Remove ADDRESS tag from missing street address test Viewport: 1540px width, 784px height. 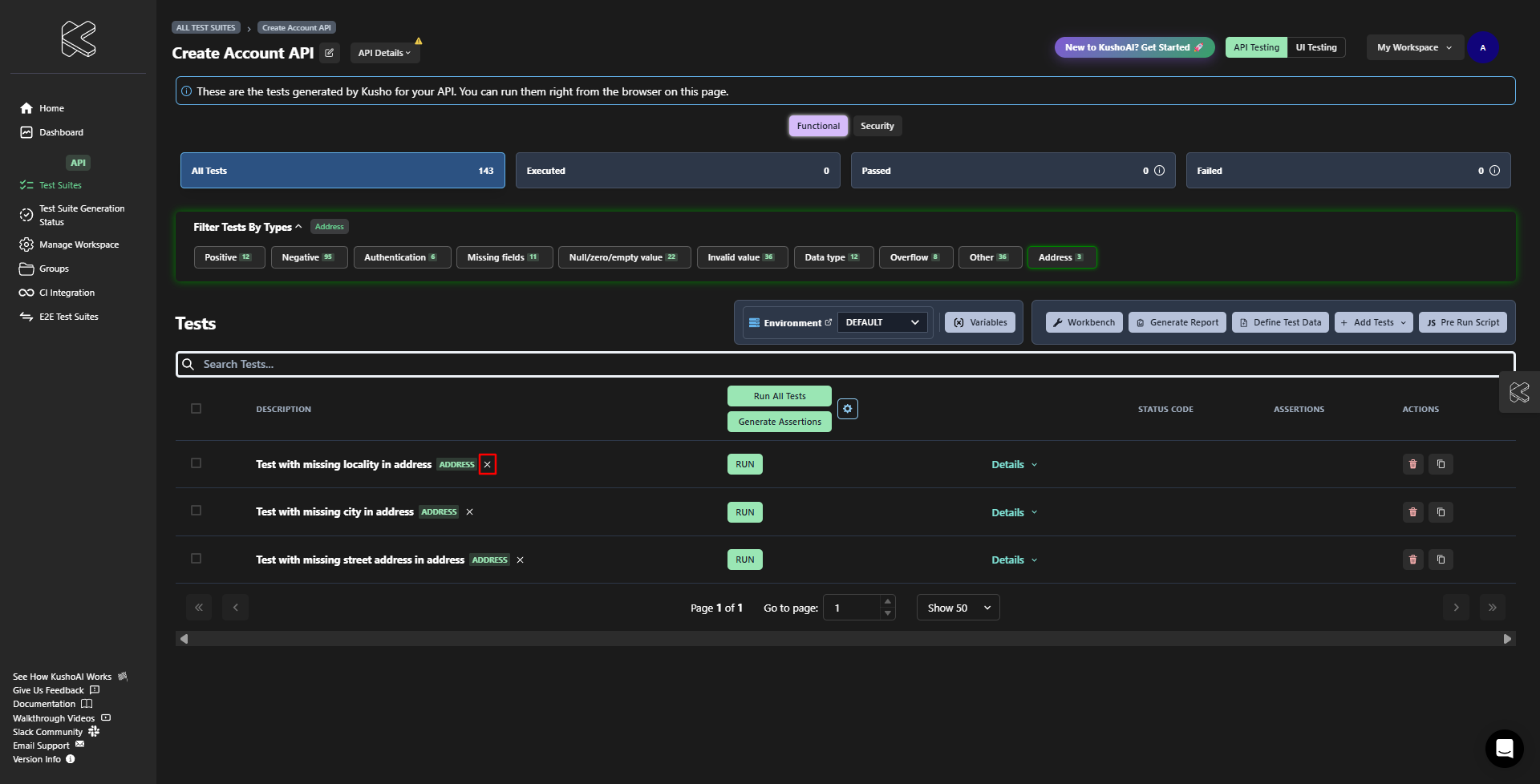click(x=520, y=560)
